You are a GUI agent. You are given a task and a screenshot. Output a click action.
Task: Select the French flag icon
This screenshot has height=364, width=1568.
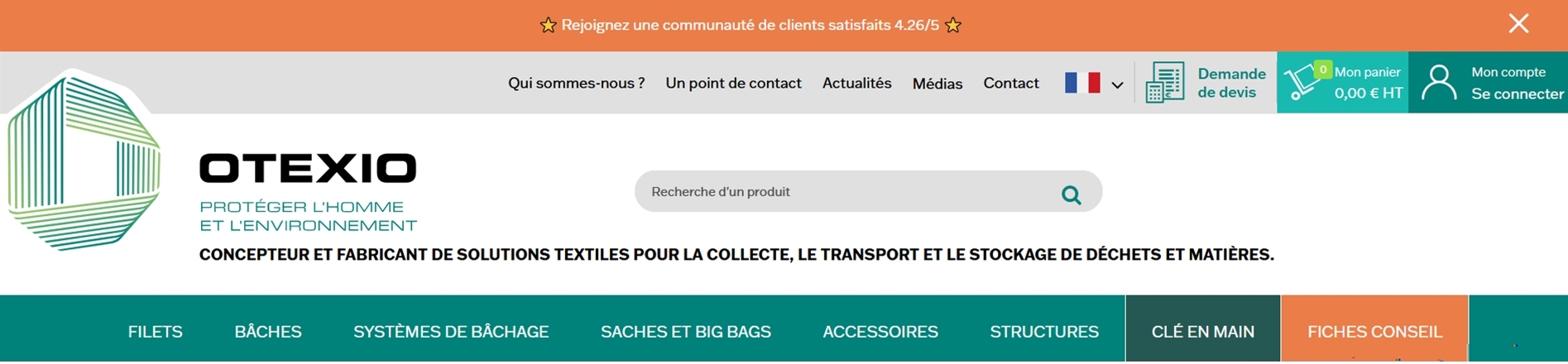[x=1082, y=83]
